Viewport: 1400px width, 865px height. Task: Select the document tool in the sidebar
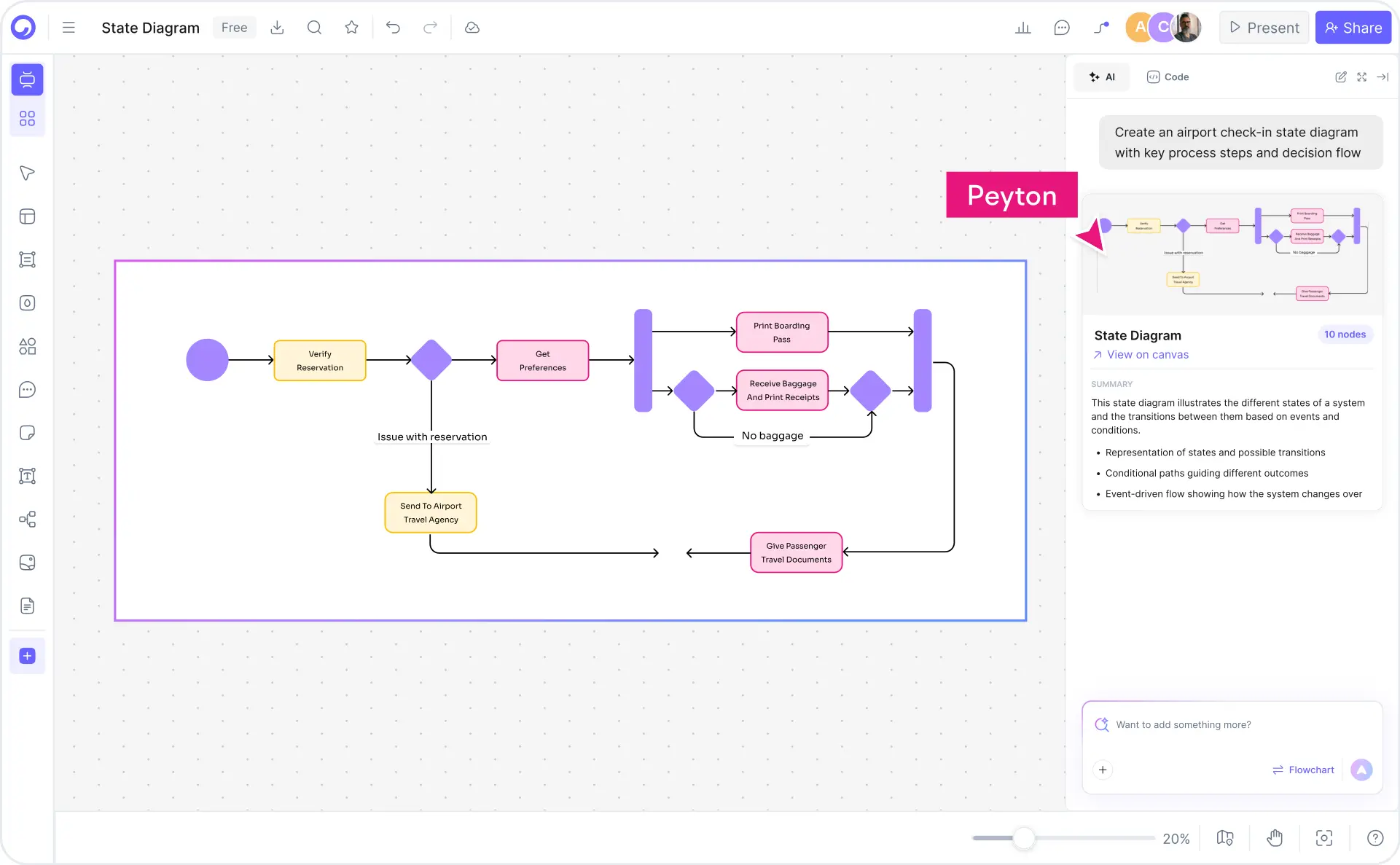coord(27,606)
